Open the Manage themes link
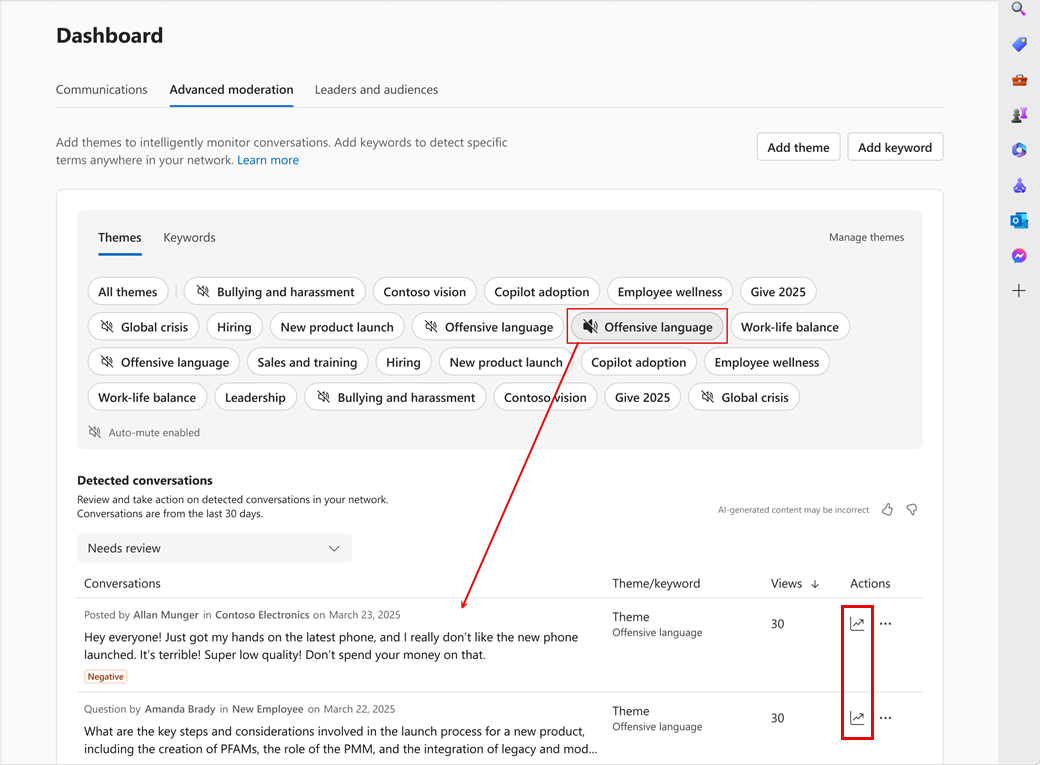The image size is (1040, 765). [866, 238]
